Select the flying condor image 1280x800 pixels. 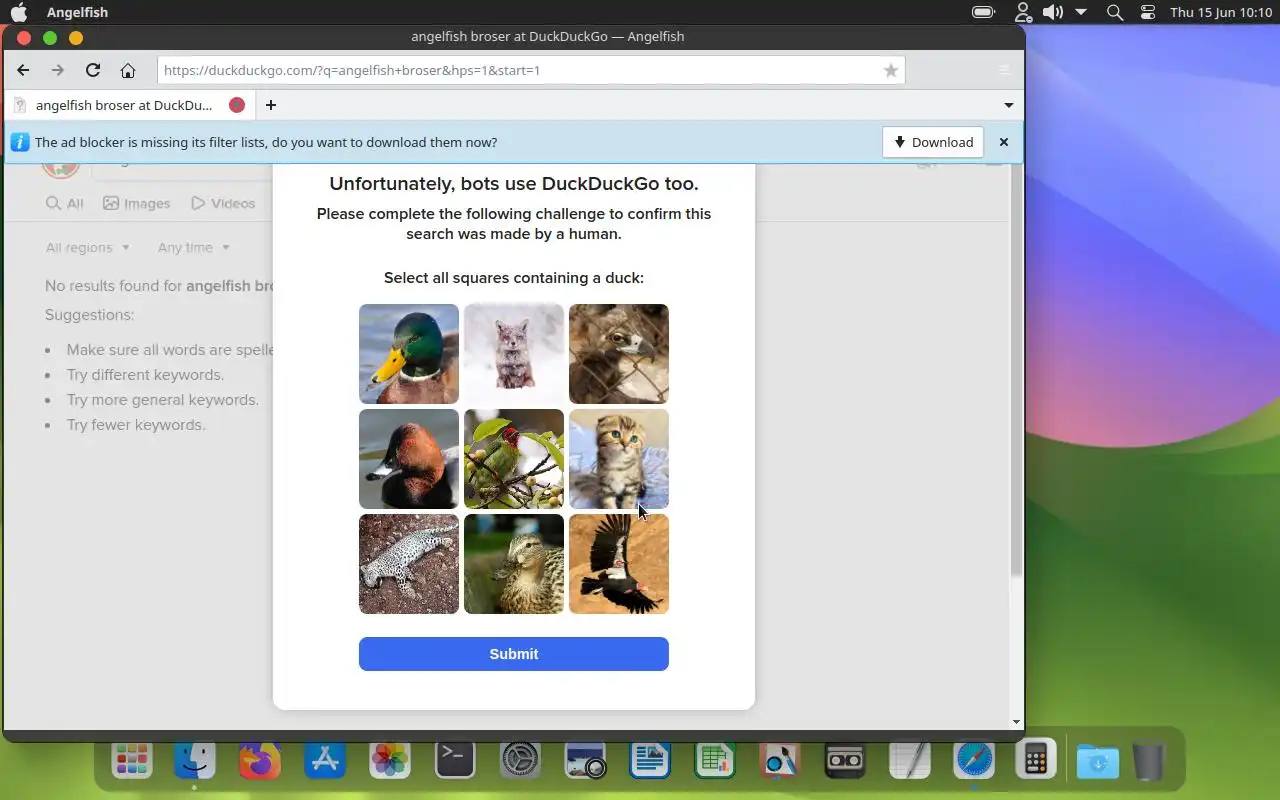[619, 564]
